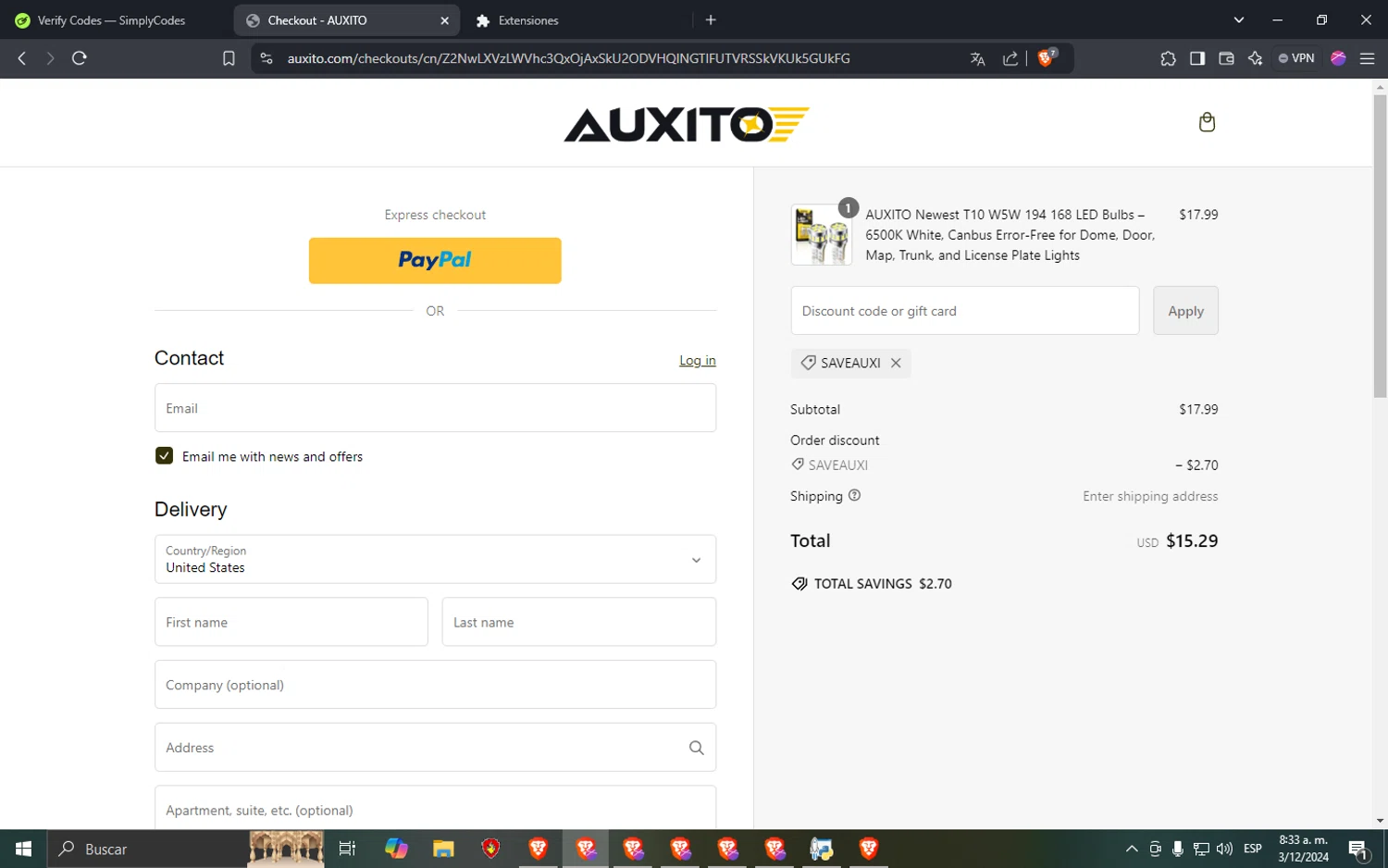Bookmark this page
Viewport: 1388px width, 868px height.
(229, 58)
